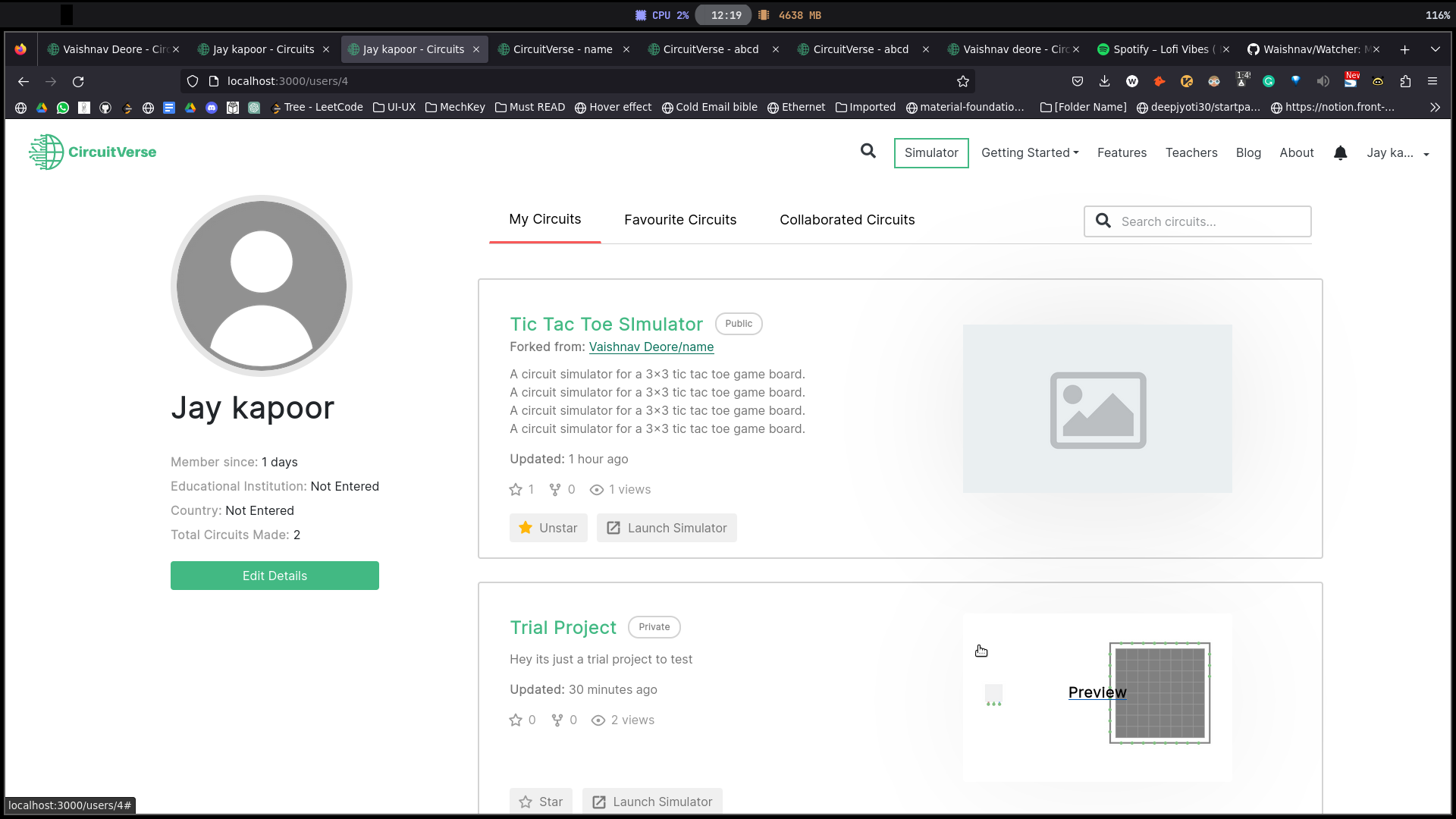Viewport: 1456px width, 819px height.
Task: Click the browser back arrow
Action: (24, 81)
